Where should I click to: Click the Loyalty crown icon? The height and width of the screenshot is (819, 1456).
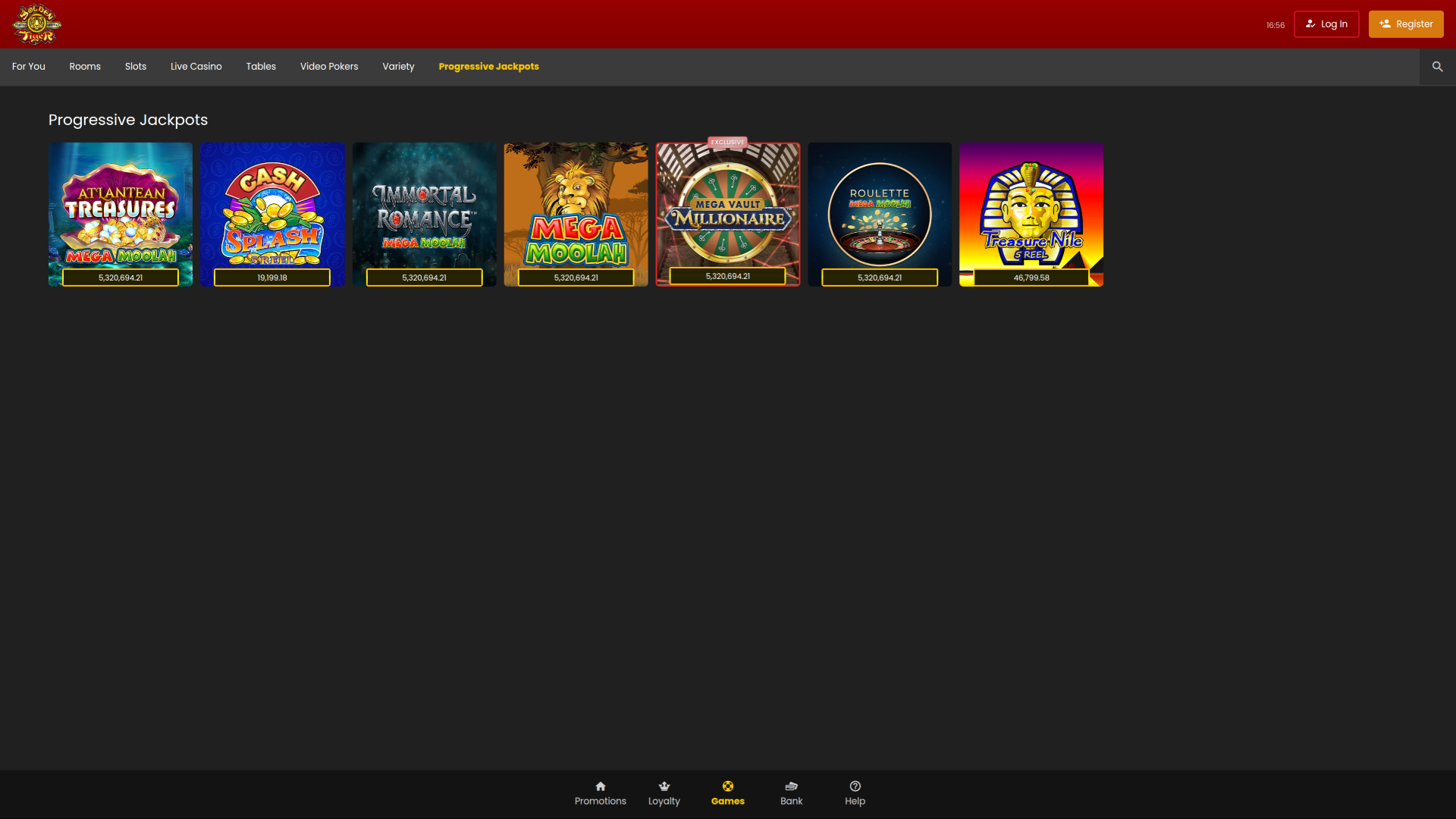(x=664, y=786)
